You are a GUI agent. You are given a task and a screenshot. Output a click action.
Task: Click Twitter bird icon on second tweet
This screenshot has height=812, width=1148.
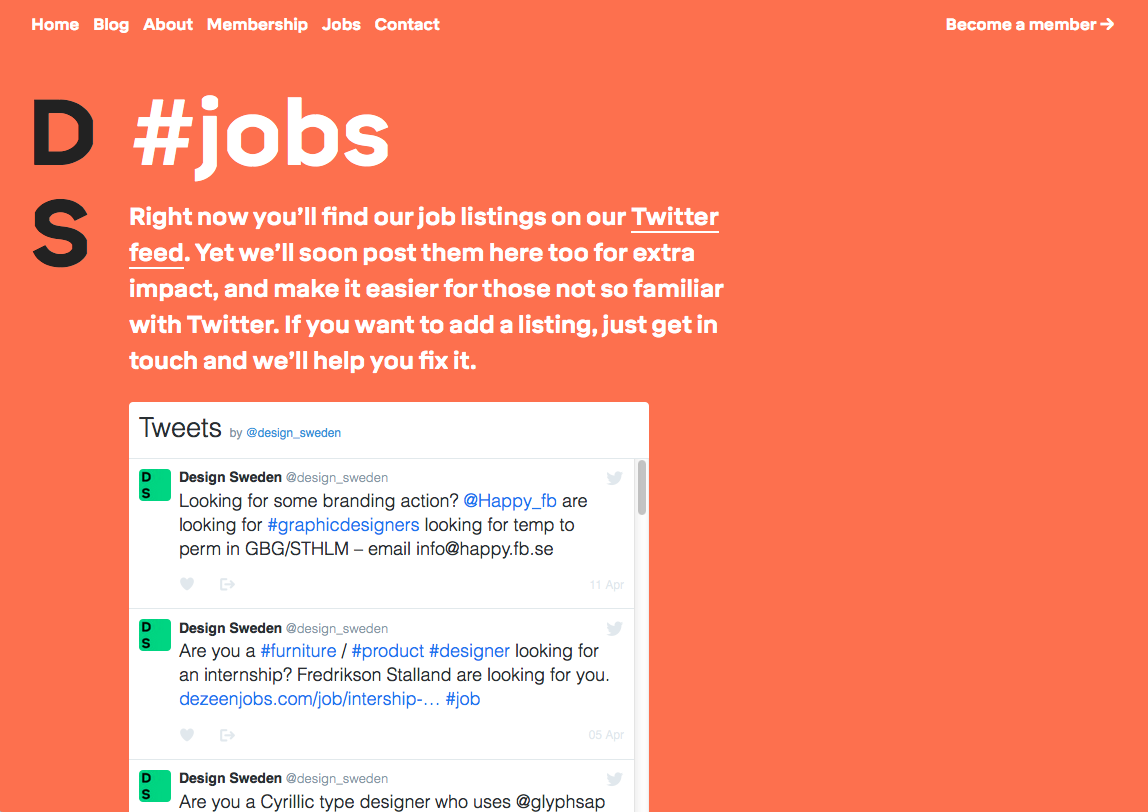(614, 628)
